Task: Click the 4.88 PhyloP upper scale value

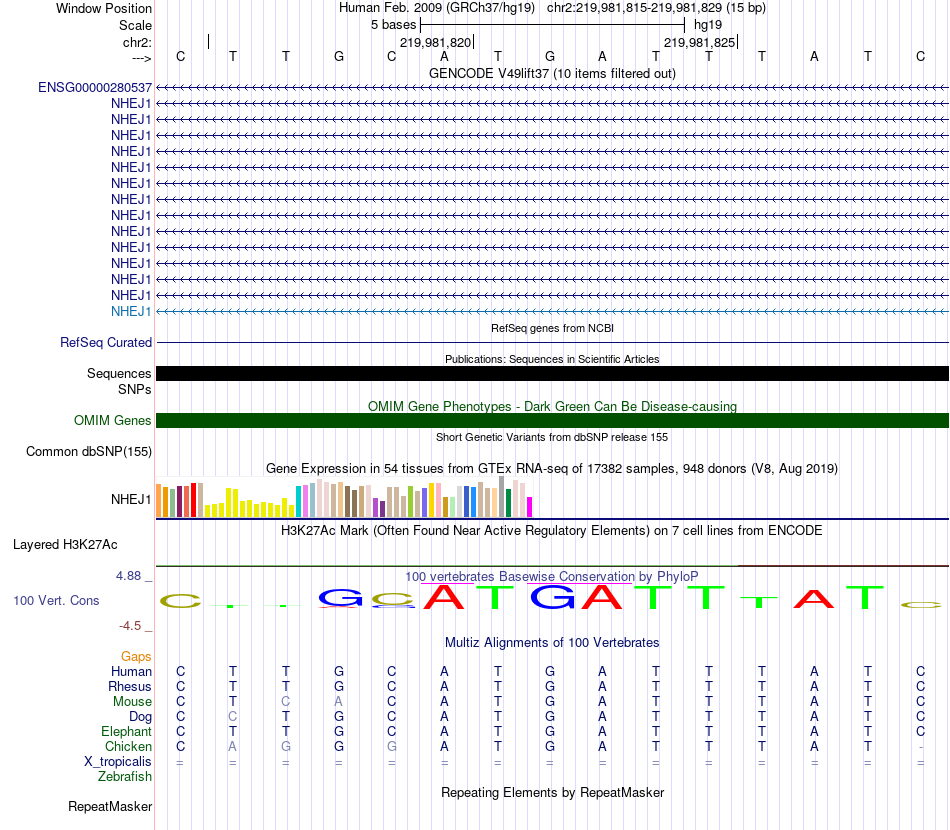Action: tap(128, 576)
